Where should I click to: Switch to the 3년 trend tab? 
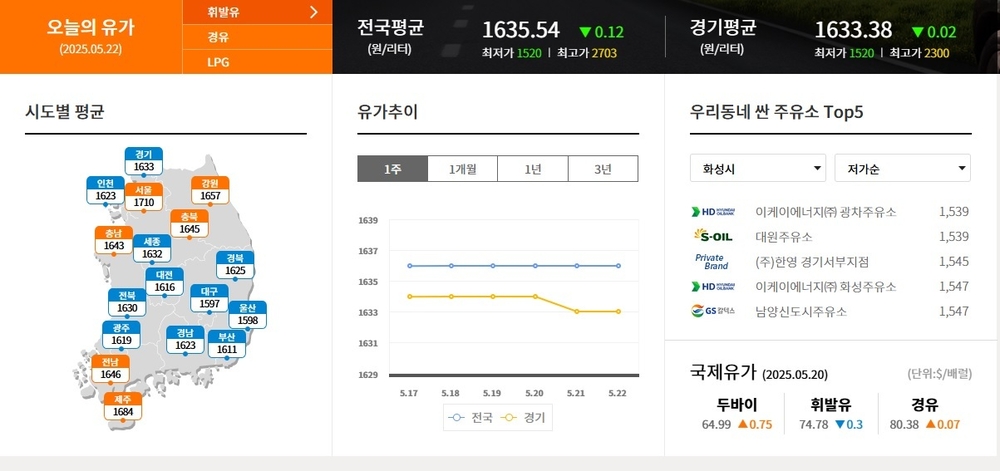coord(603,169)
